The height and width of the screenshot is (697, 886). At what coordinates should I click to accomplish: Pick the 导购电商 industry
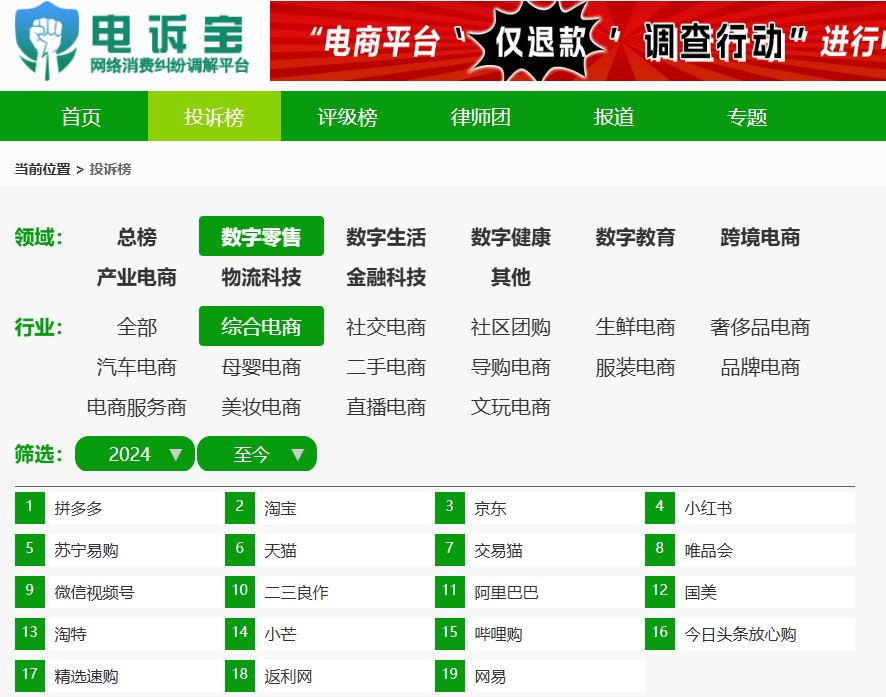coord(511,367)
